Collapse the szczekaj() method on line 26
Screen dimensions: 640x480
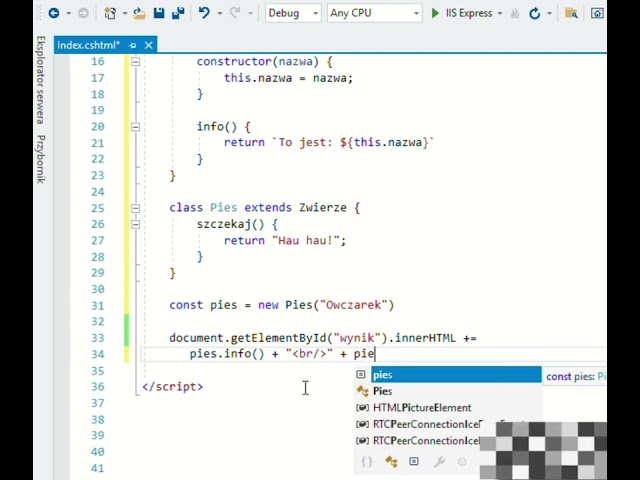click(x=136, y=224)
